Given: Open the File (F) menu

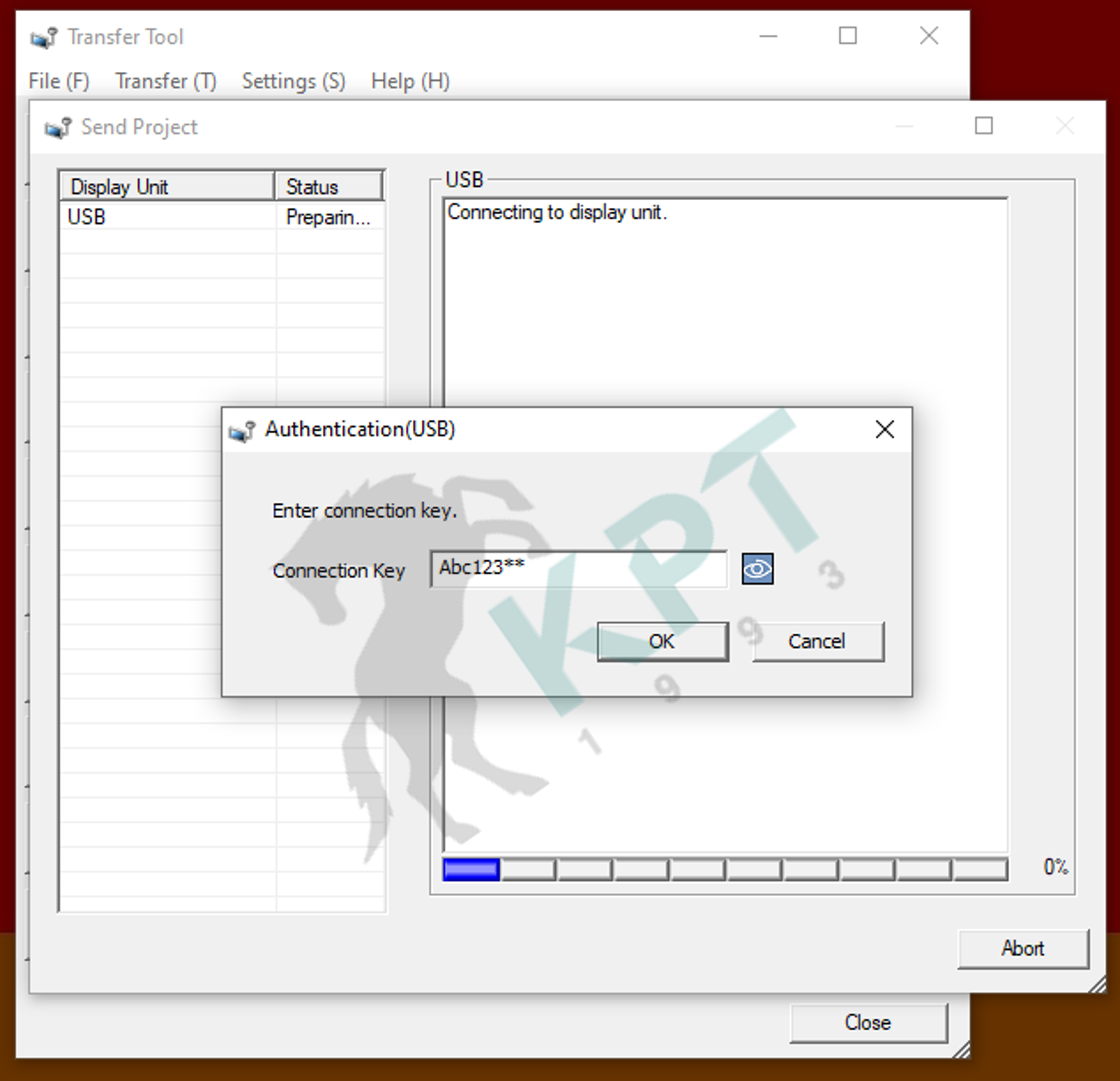Looking at the screenshot, I should [x=59, y=81].
